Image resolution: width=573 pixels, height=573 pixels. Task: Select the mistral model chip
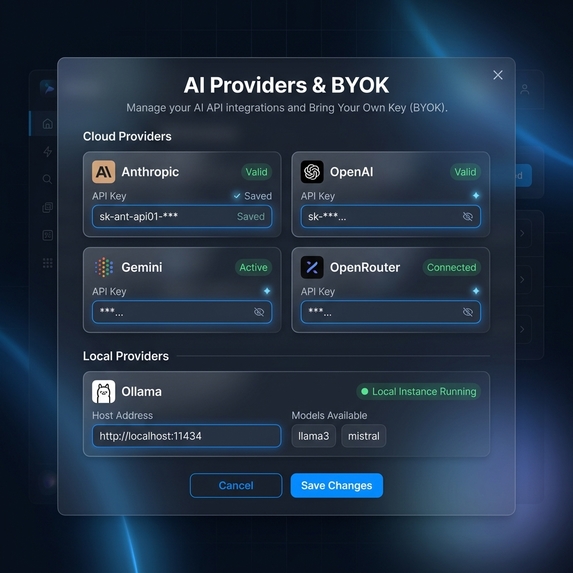[x=364, y=436]
